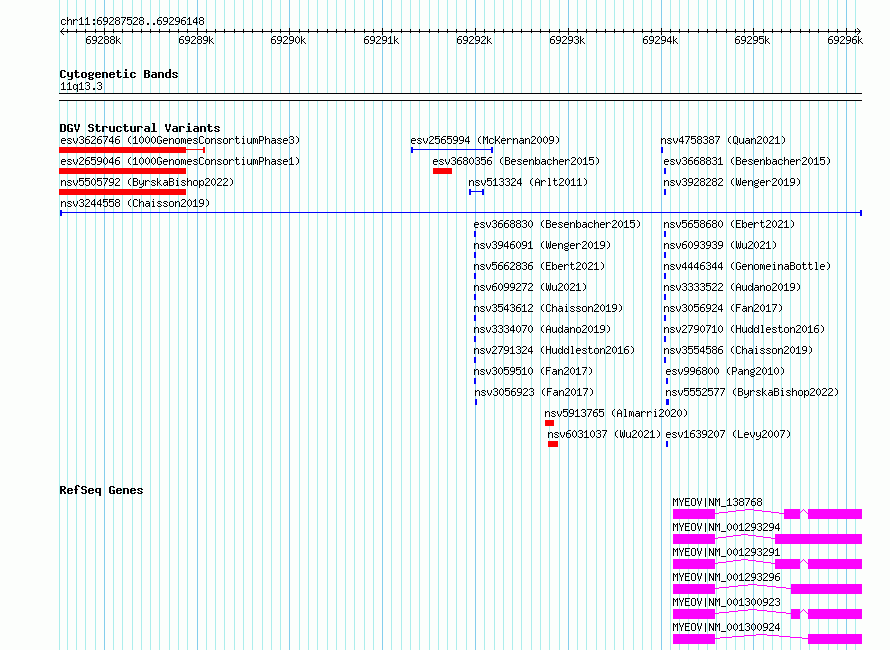Select nsv5552577 (ByrskaBishop2022) label
The height and width of the screenshot is (650, 890).
click(x=752, y=392)
